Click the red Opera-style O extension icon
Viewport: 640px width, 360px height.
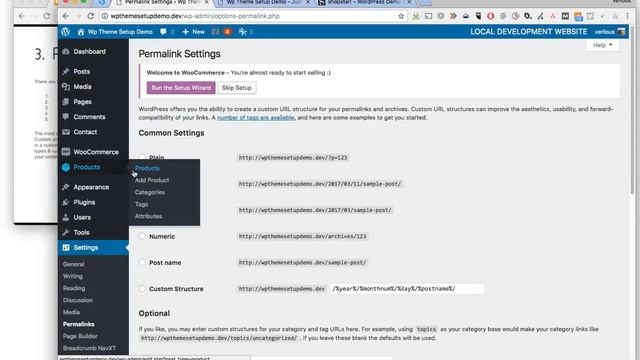[491, 16]
